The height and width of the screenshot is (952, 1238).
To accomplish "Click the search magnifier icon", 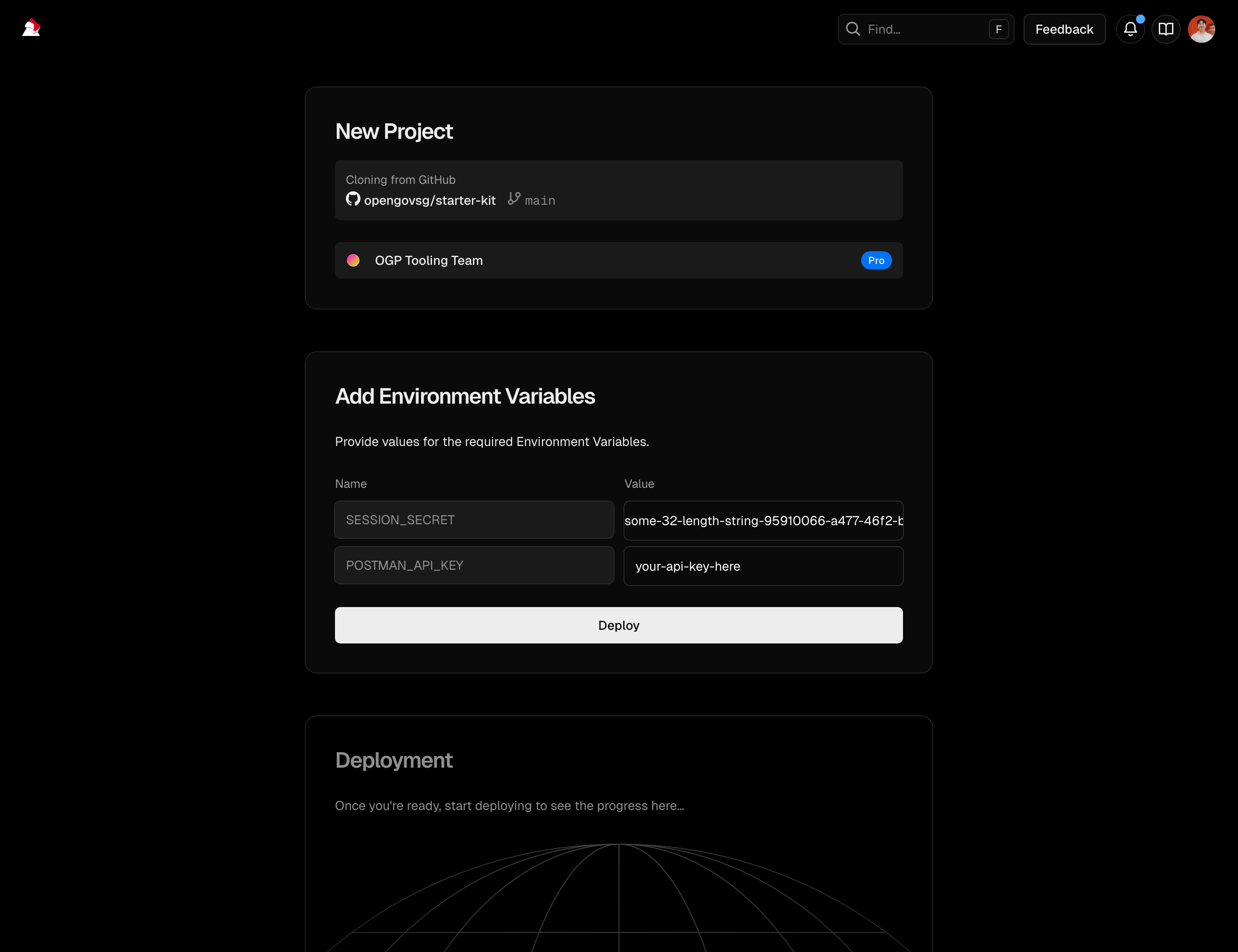I will pyautogui.click(x=852, y=29).
